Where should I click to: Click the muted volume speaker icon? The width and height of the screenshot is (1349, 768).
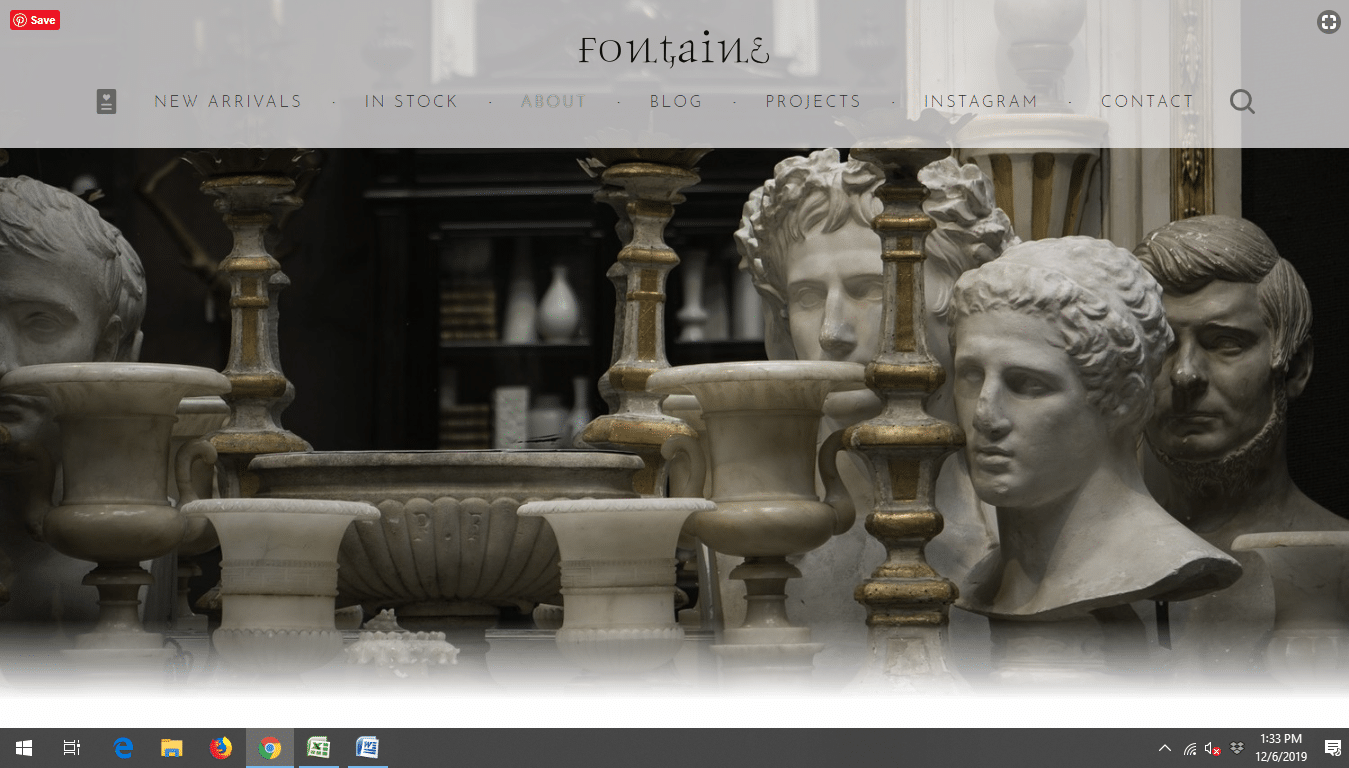[1213, 748]
